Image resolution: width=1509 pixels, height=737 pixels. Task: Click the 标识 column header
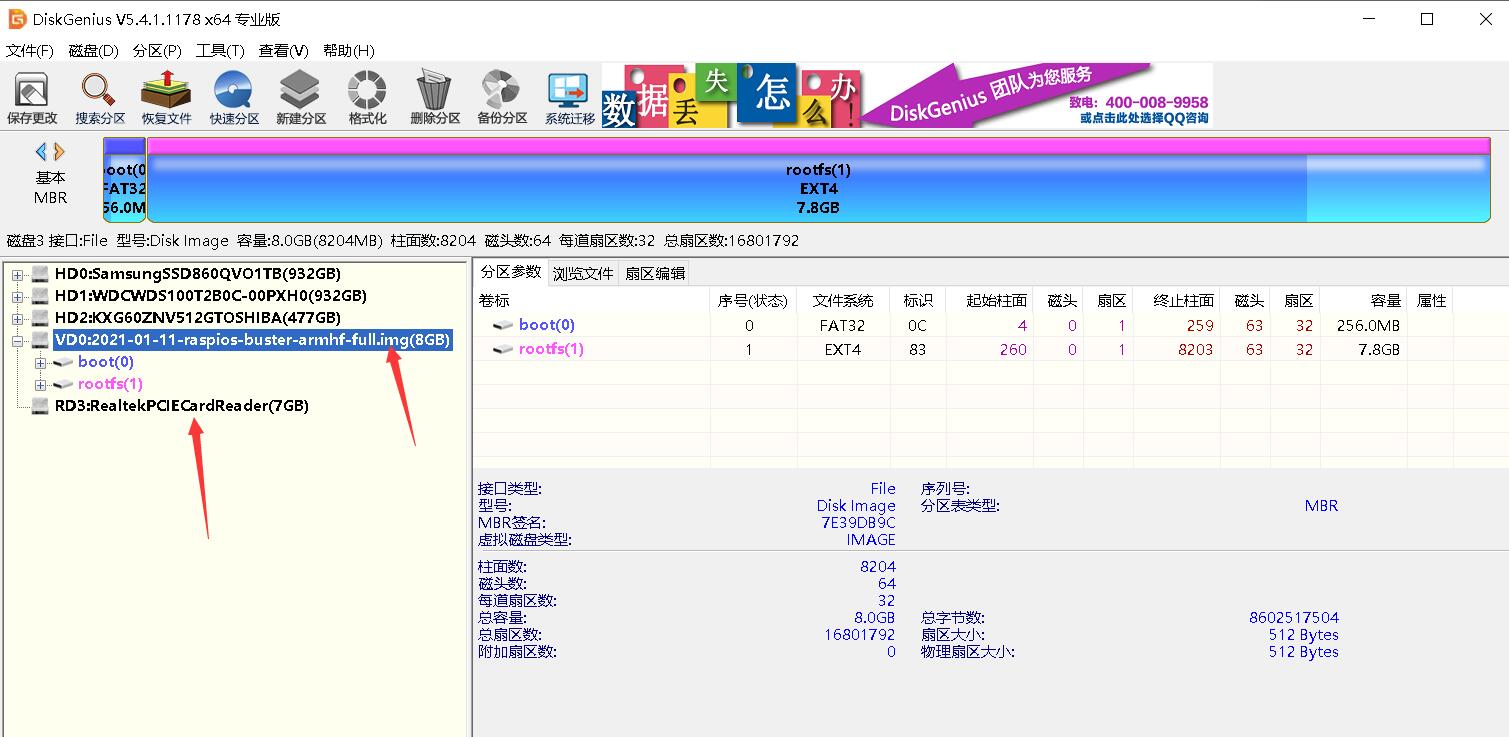pos(917,300)
